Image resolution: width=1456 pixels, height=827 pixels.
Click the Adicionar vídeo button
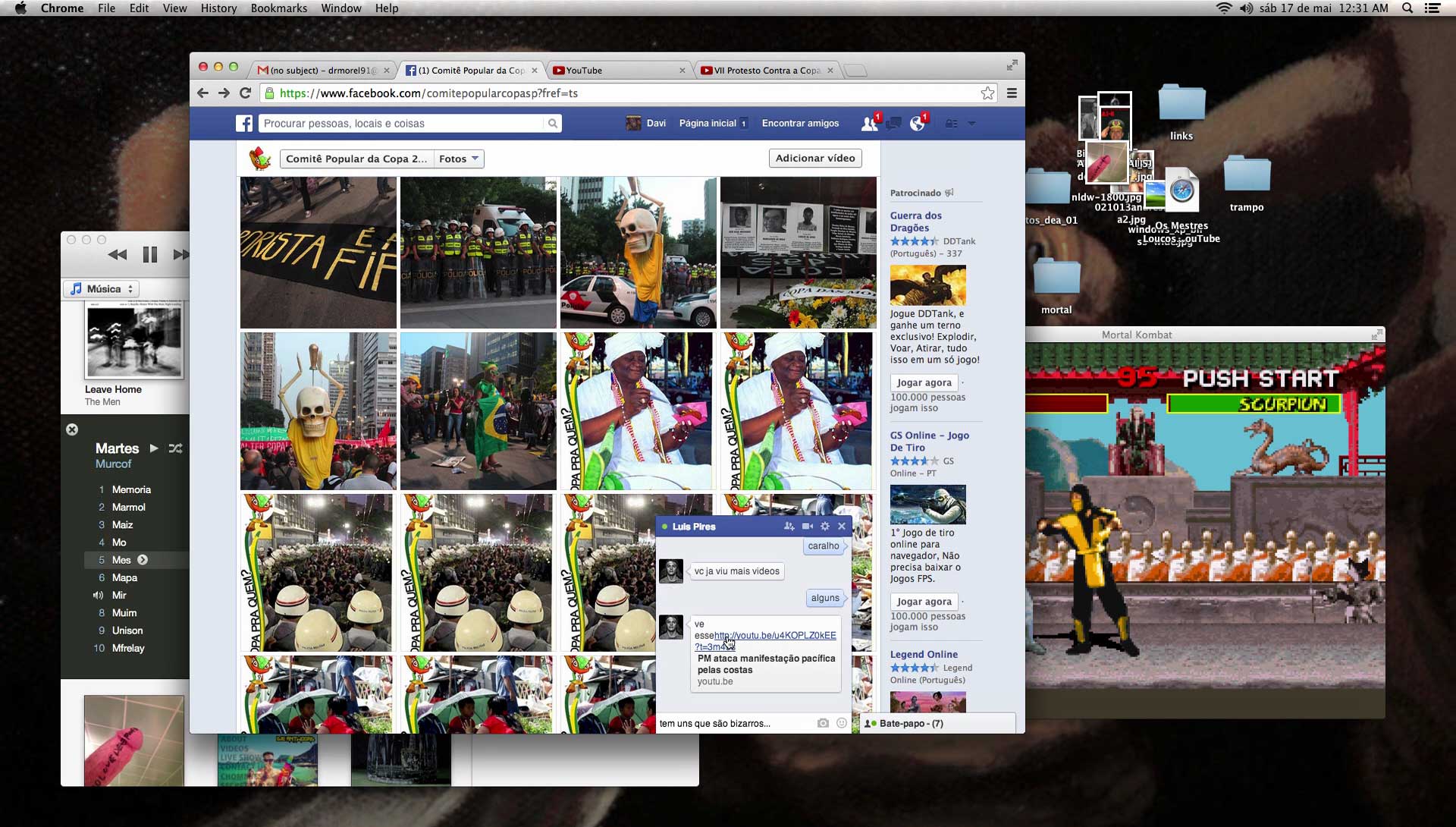[814, 158]
